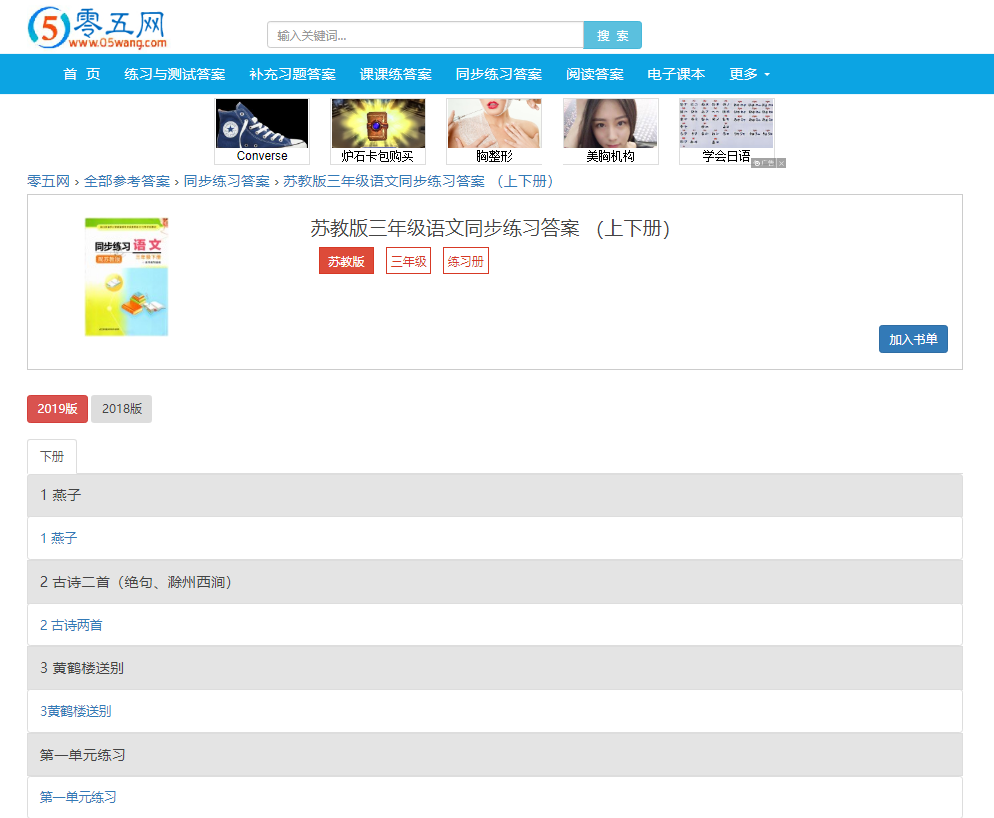Click the 零五网 site logo
994x818 pixels.
97,28
